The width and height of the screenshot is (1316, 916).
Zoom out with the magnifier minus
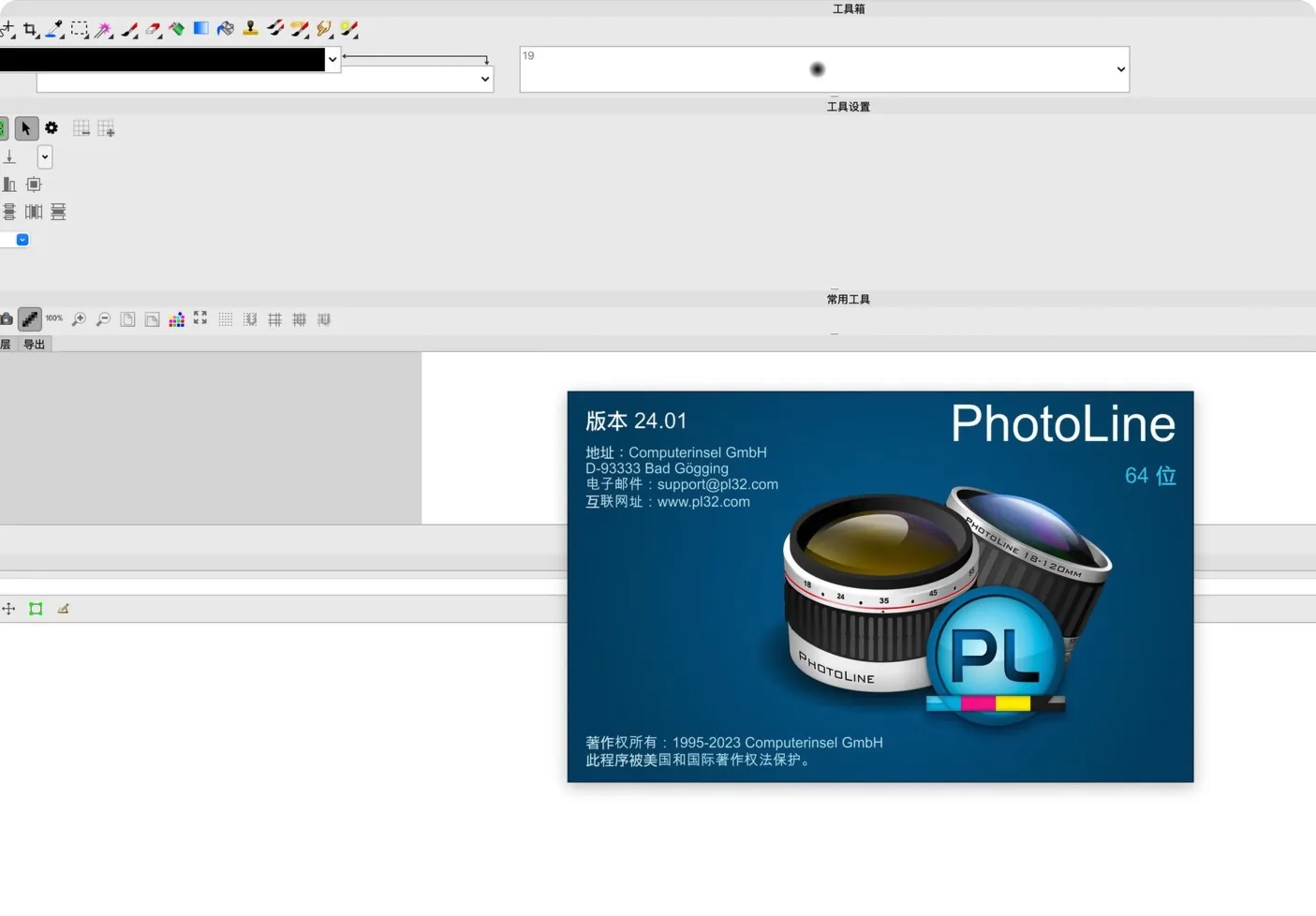click(103, 319)
